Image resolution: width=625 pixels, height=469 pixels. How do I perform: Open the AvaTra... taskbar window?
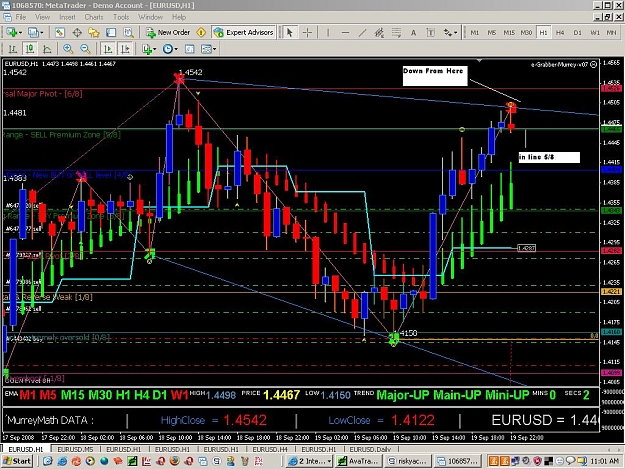click(358, 461)
